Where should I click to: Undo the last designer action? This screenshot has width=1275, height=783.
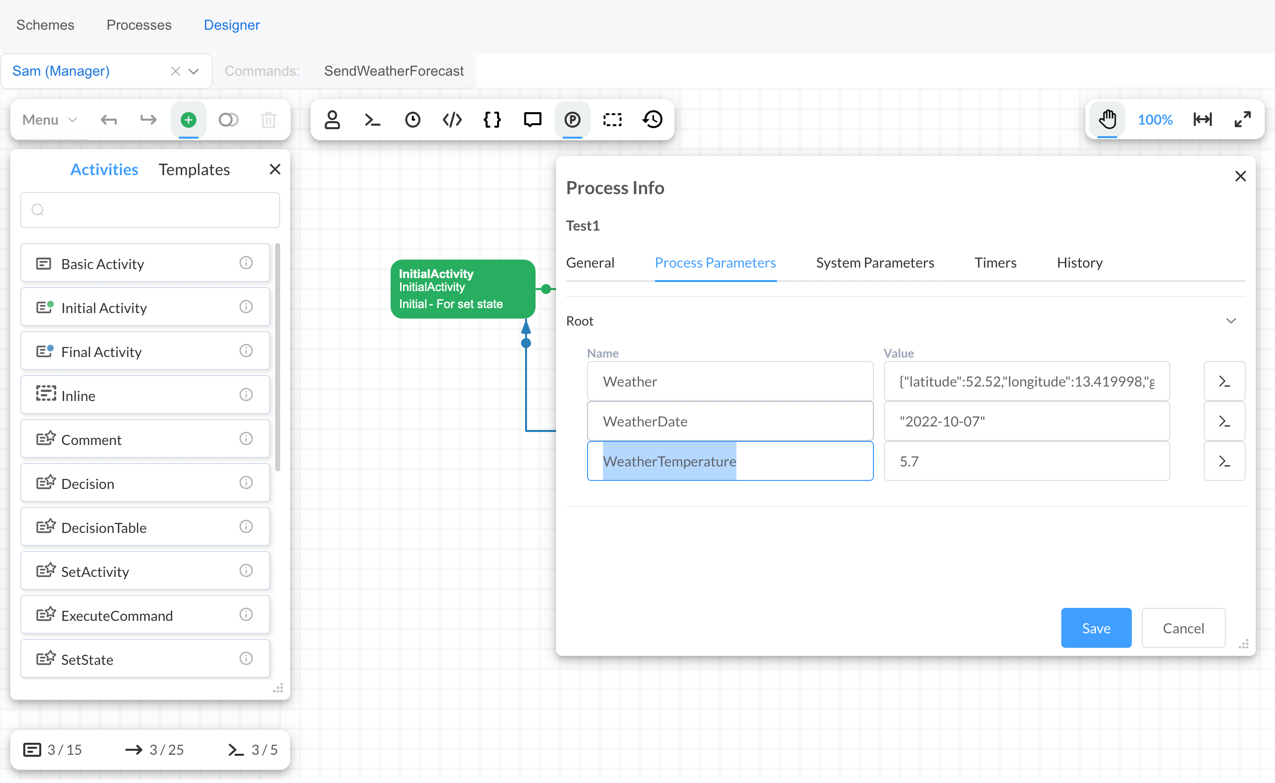109,120
